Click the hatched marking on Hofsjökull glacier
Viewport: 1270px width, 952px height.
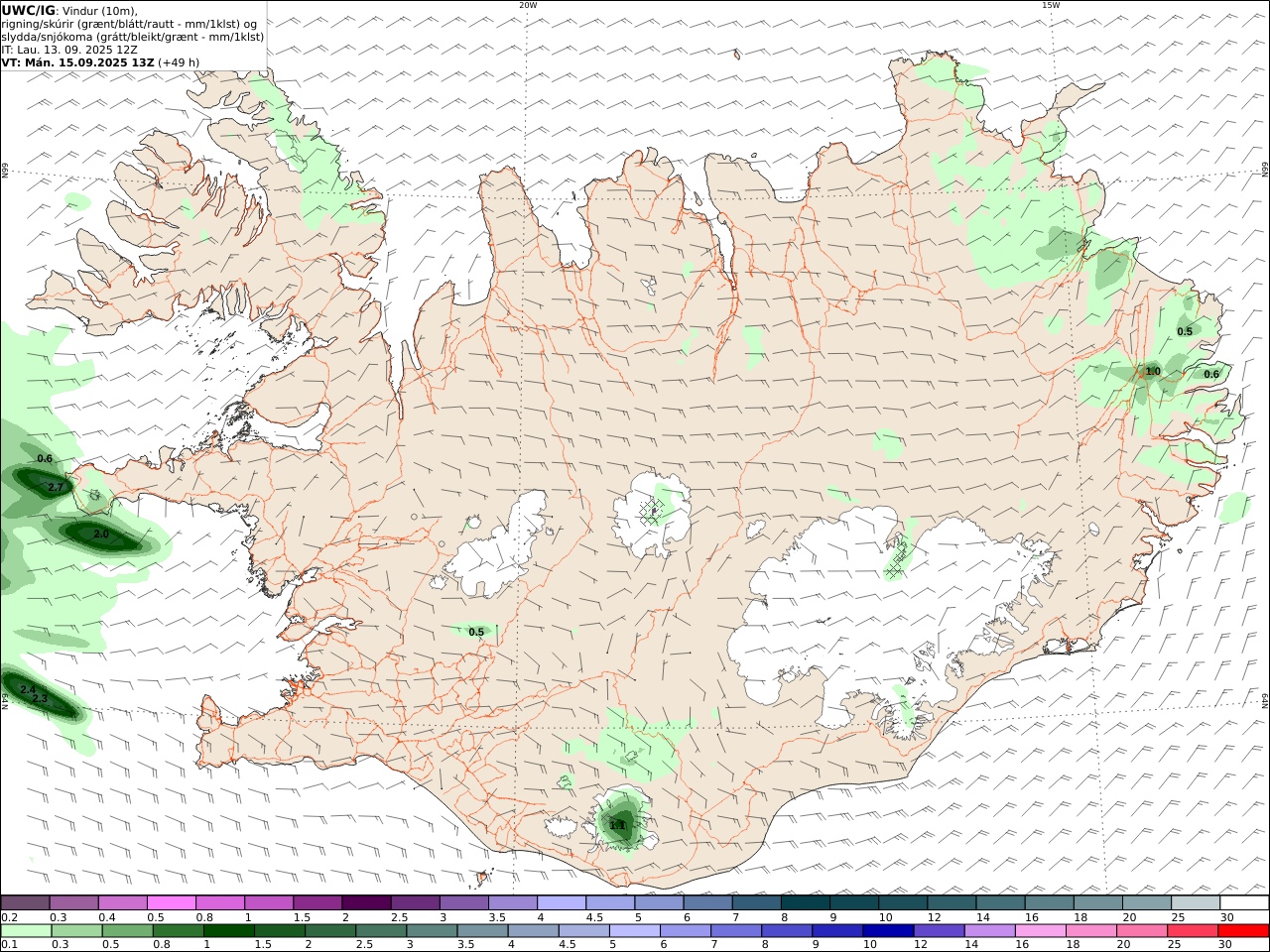[x=650, y=512]
